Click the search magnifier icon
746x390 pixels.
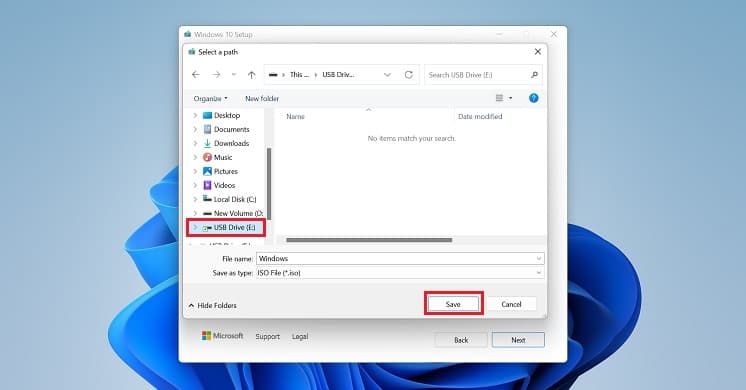coord(534,75)
